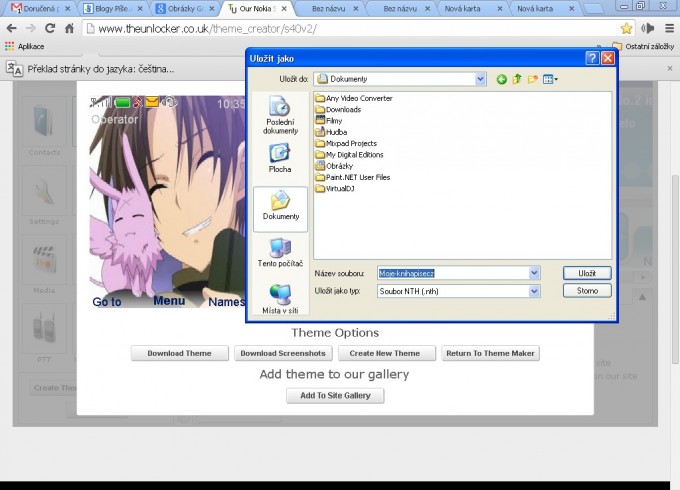Click Add To Site Gallery button
The image size is (680, 490).
point(335,395)
